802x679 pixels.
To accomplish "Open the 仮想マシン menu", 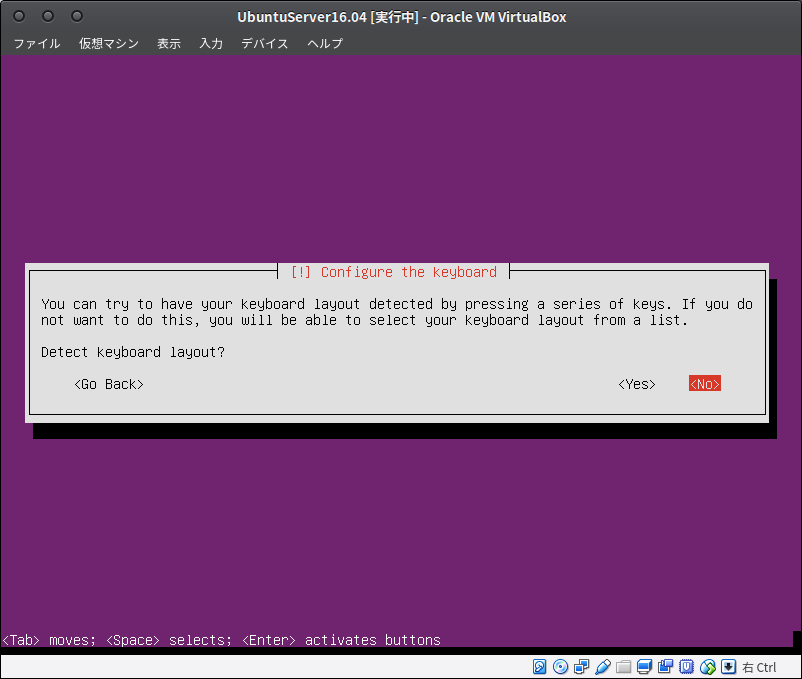I will pyautogui.click(x=109, y=43).
